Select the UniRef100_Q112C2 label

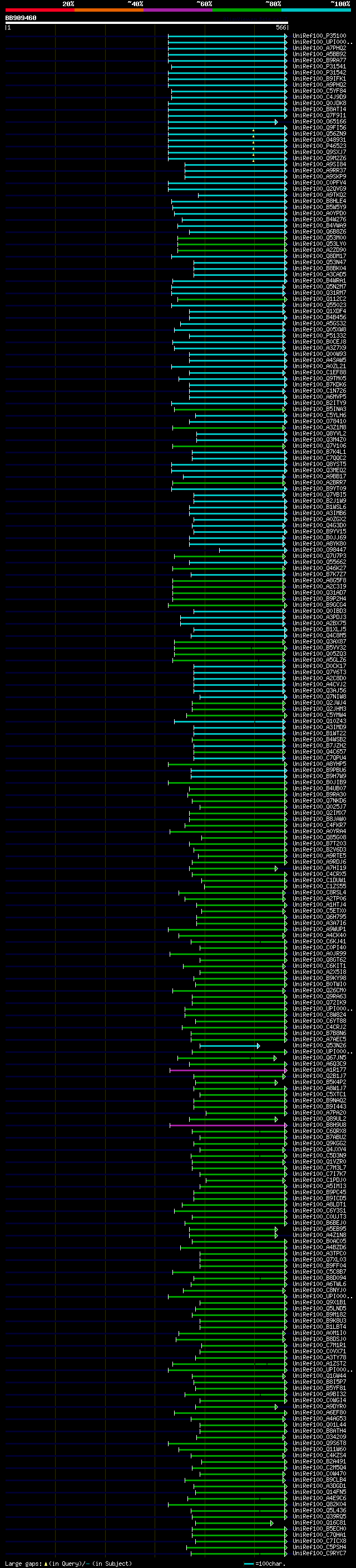pyautogui.click(x=319, y=299)
